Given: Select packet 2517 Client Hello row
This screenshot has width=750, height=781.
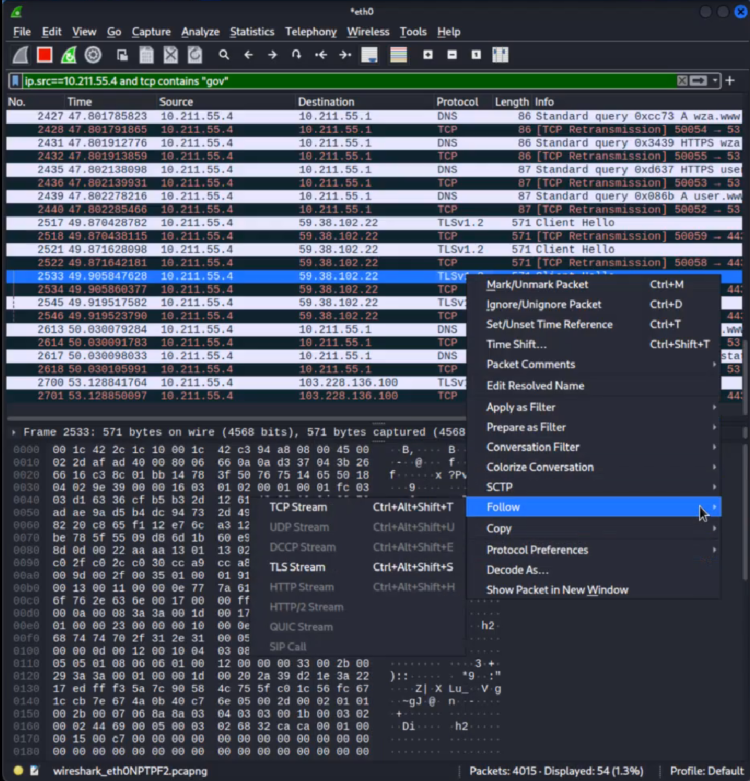Looking at the screenshot, I should pyautogui.click(x=374, y=223).
